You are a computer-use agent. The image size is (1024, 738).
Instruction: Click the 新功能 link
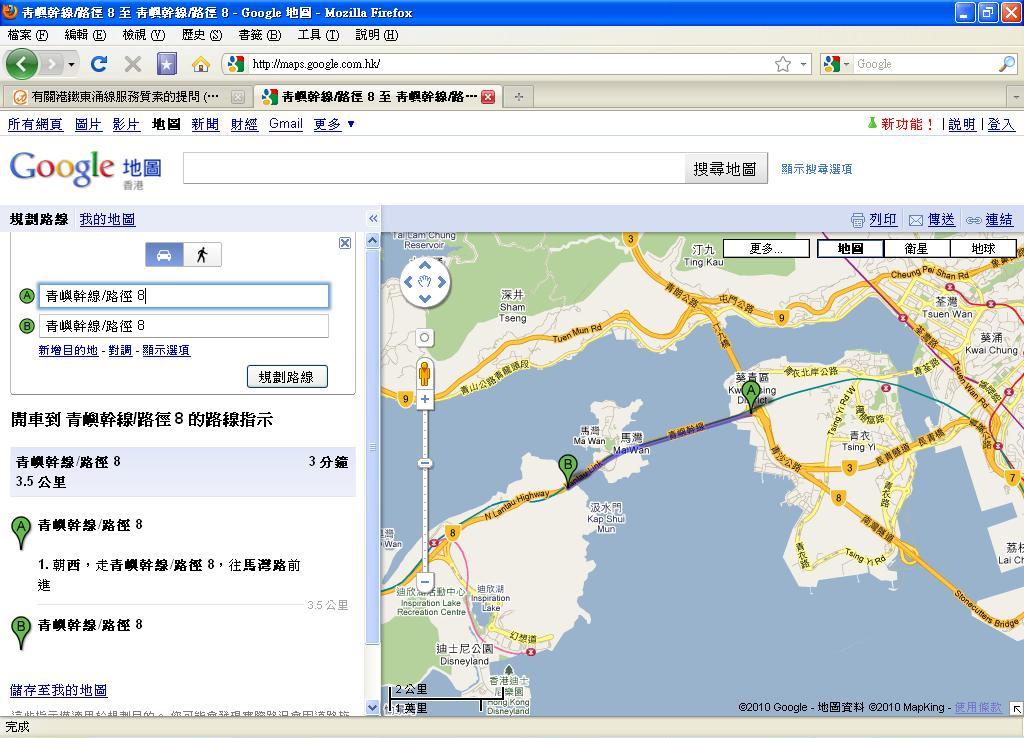[x=906, y=124]
